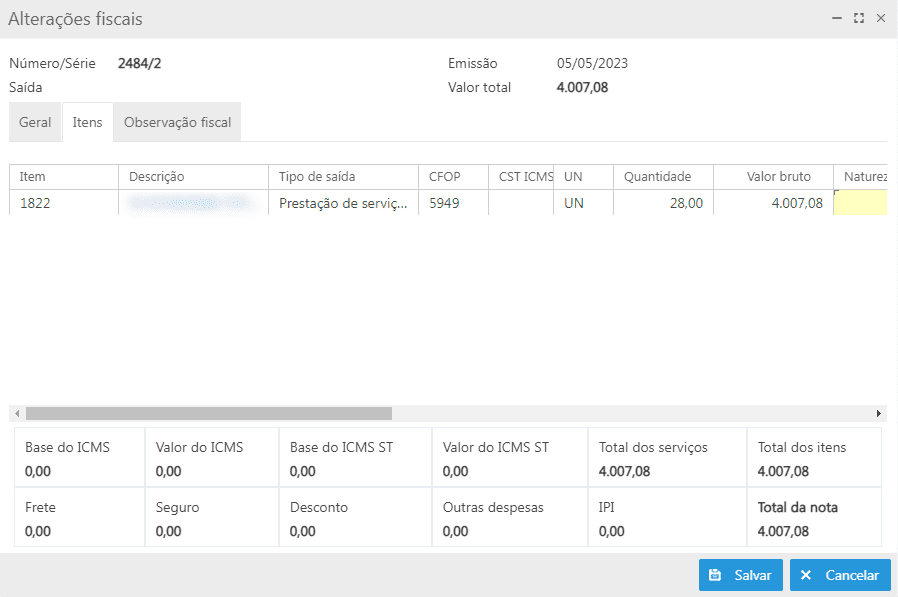Click Valor bruto cell 4.007,08
Screen dimensions: 898x597
[x=774, y=203]
